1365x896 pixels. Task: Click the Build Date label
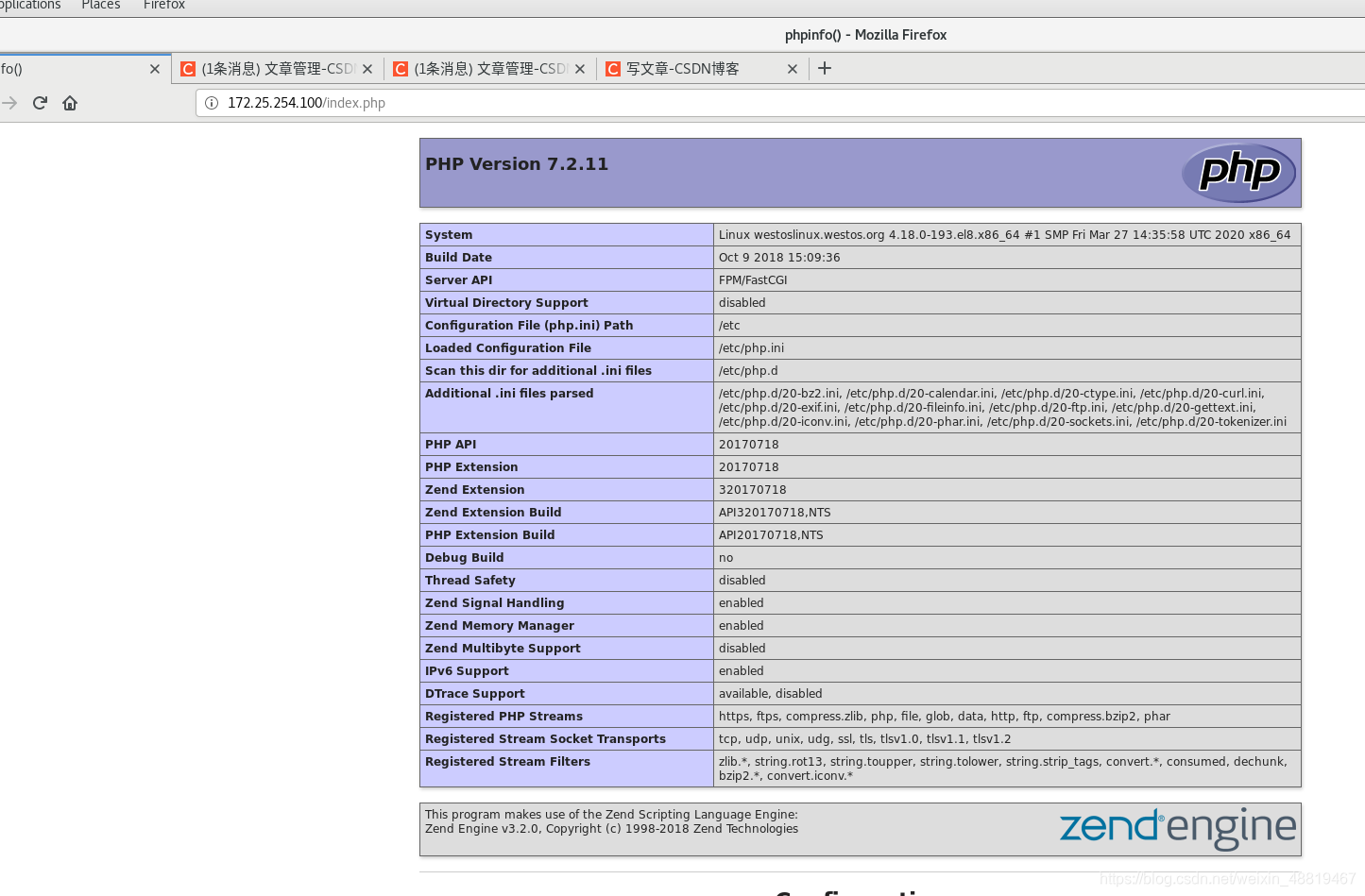pos(458,258)
